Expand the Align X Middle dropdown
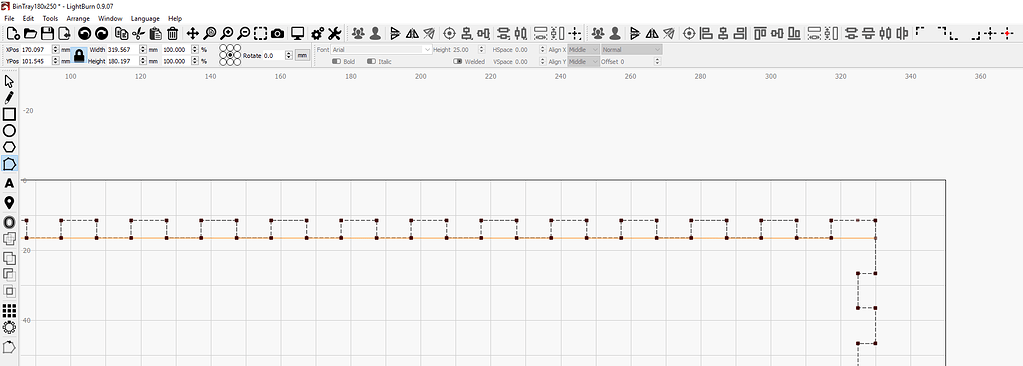1023x366 pixels. pos(583,50)
